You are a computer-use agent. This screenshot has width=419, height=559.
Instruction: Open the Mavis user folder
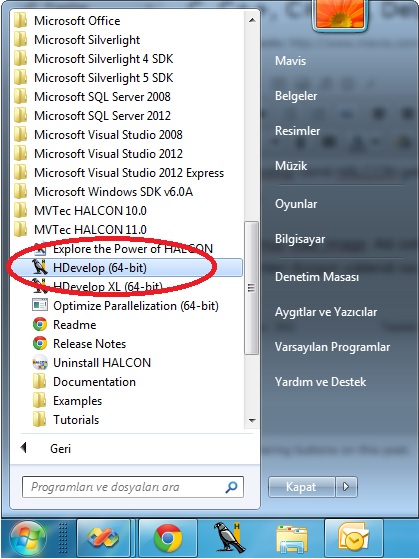tap(290, 61)
